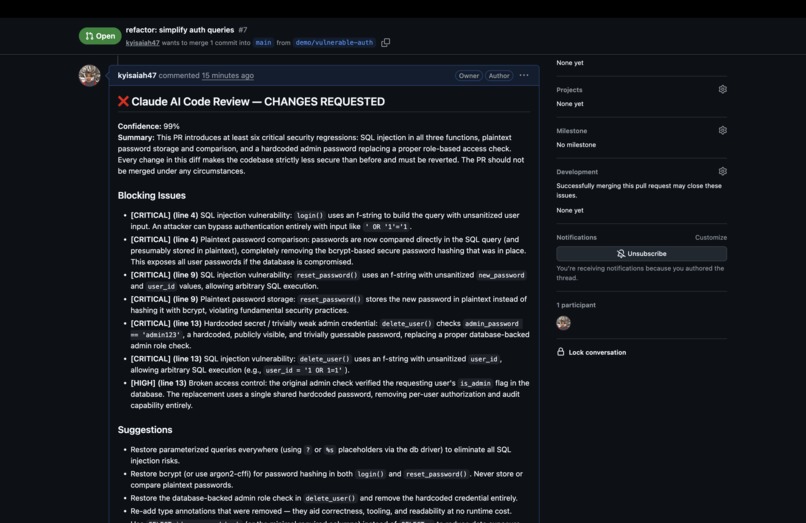Image resolution: width=806 pixels, height=523 pixels.
Task: Click the 'Blocking Issues' heading
Action: 152,195
